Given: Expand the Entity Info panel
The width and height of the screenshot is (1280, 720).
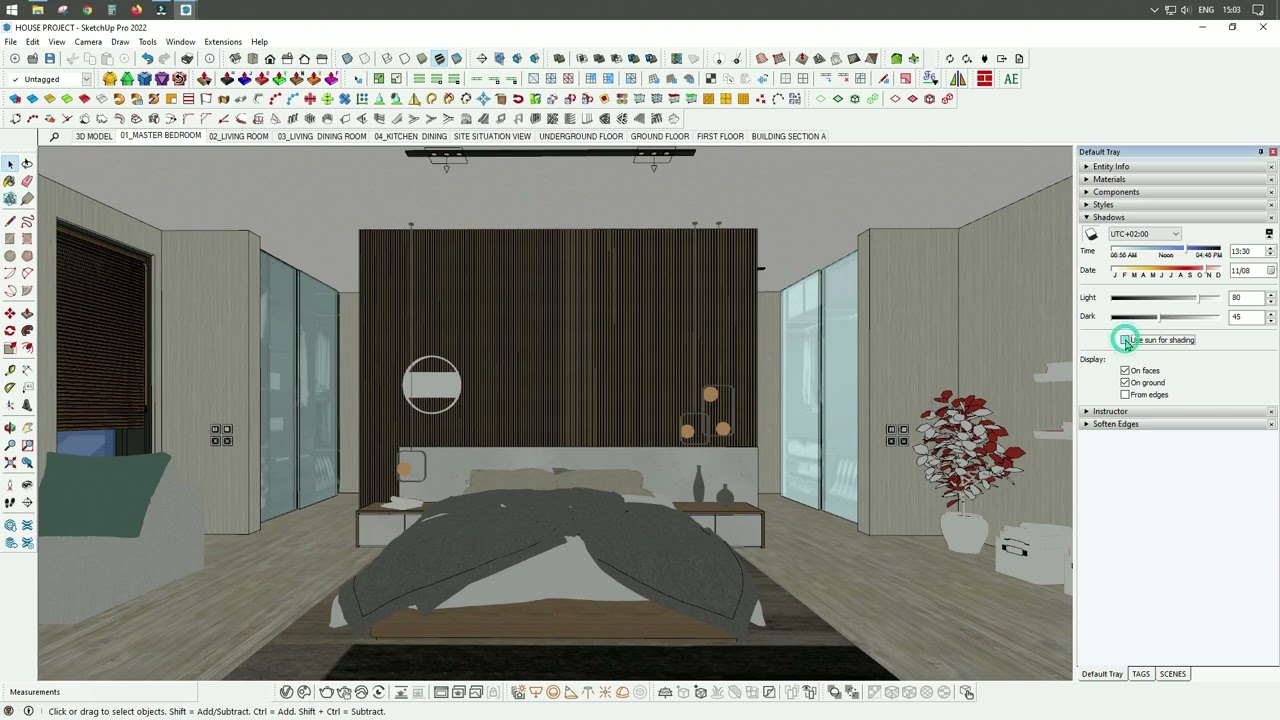Looking at the screenshot, I should [x=1110, y=167].
